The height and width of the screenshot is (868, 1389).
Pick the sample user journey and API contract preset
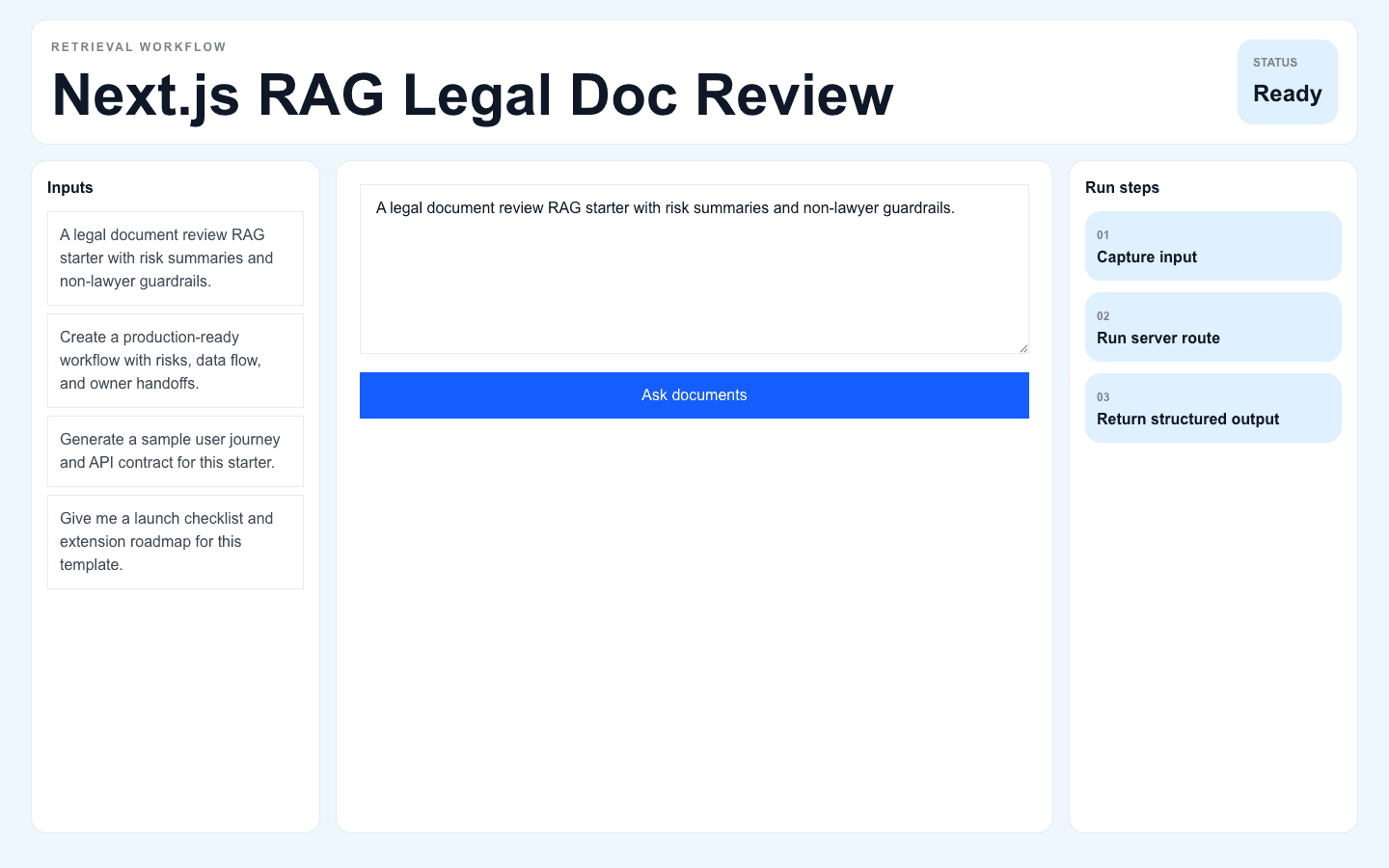pyautogui.click(x=176, y=451)
